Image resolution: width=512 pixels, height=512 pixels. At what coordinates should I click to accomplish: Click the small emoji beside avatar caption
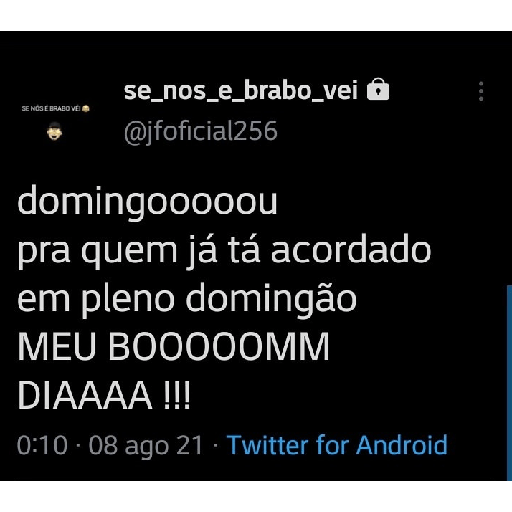coord(86,109)
